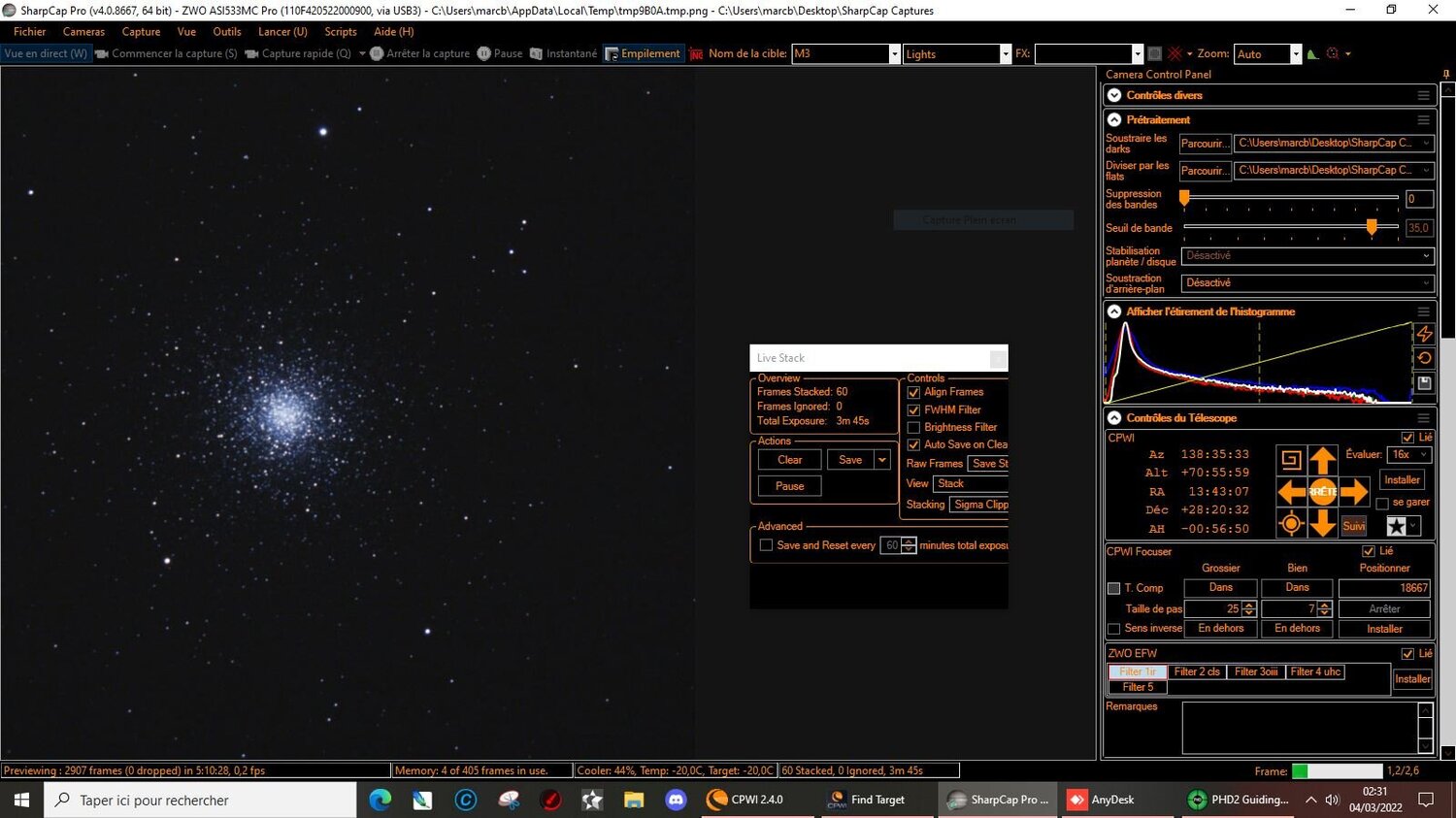The width and height of the screenshot is (1456, 818).
Task: Open the Contrôles divers panel hamburger menu
Action: click(x=1423, y=95)
